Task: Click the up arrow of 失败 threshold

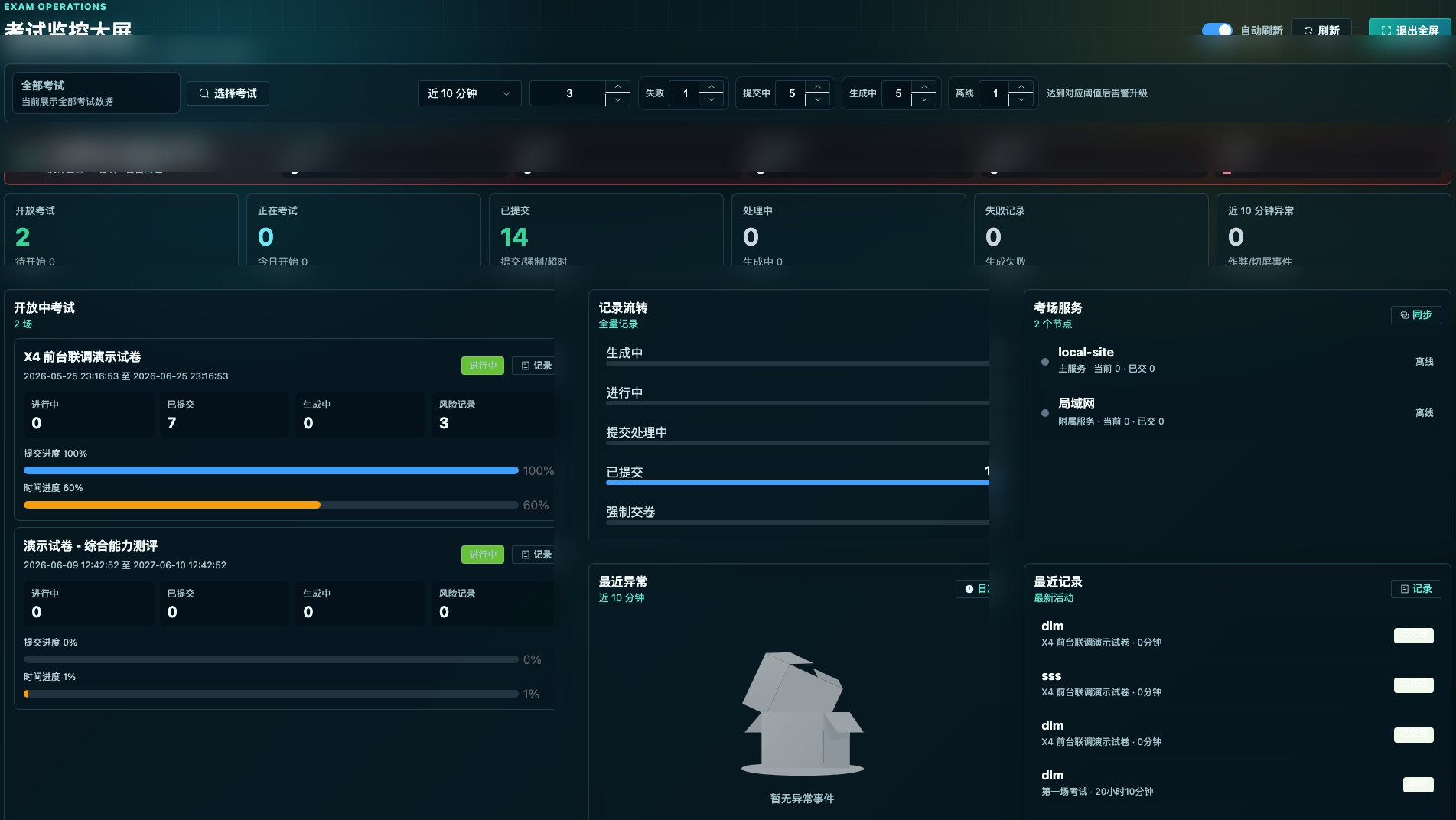Action: click(x=712, y=86)
